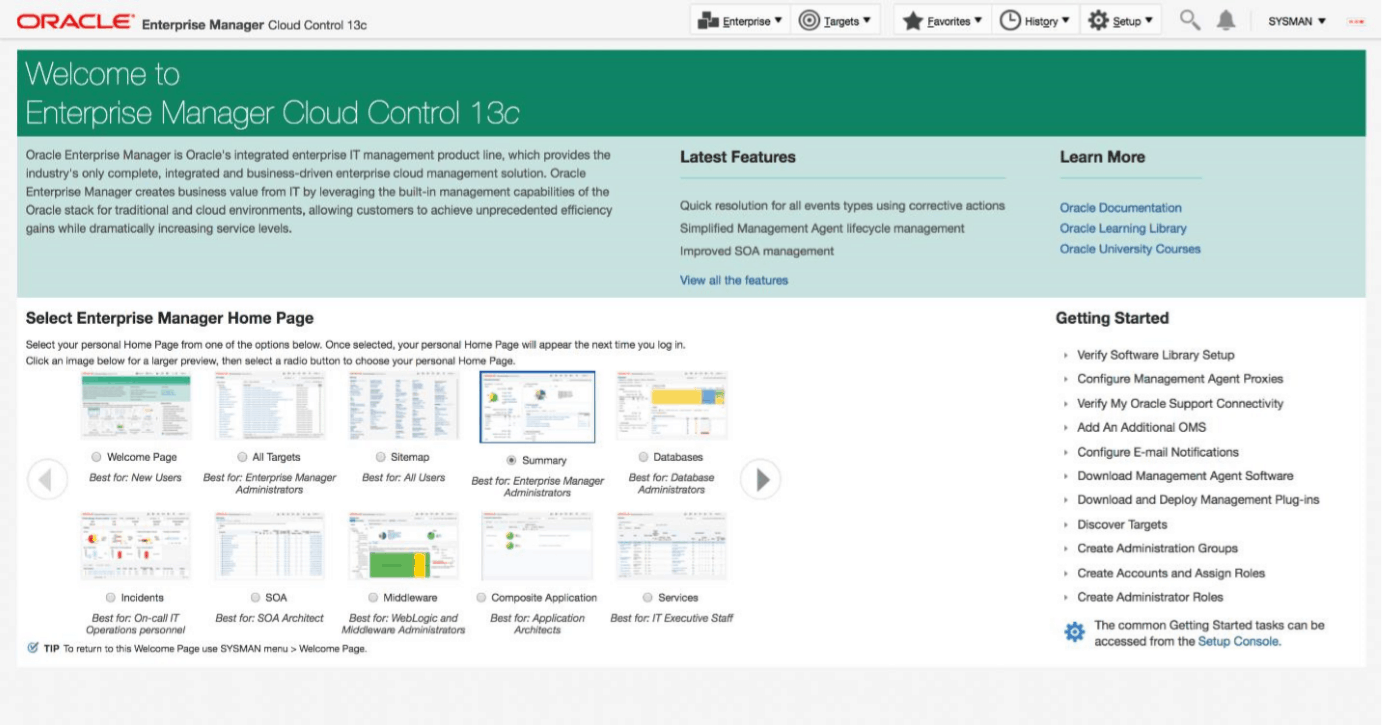Screen dimensions: 1382x725
Task: Select the Summary home page radio button
Action: 510,460
